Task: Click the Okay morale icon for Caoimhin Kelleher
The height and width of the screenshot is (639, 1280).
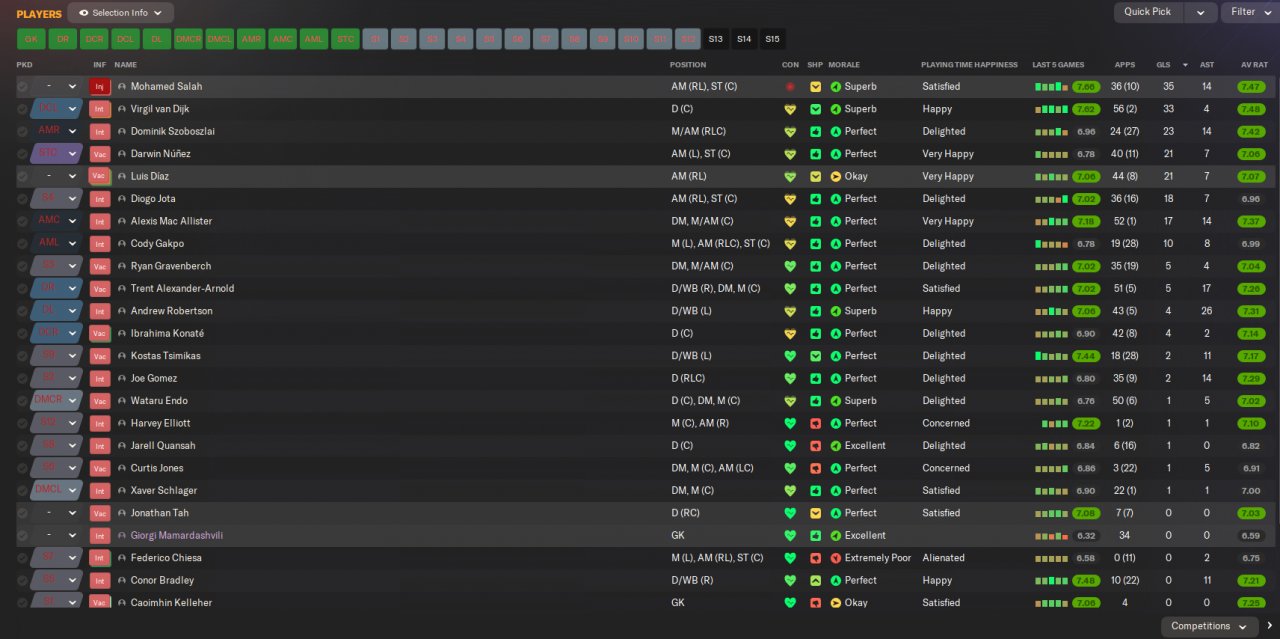Action: coord(836,603)
